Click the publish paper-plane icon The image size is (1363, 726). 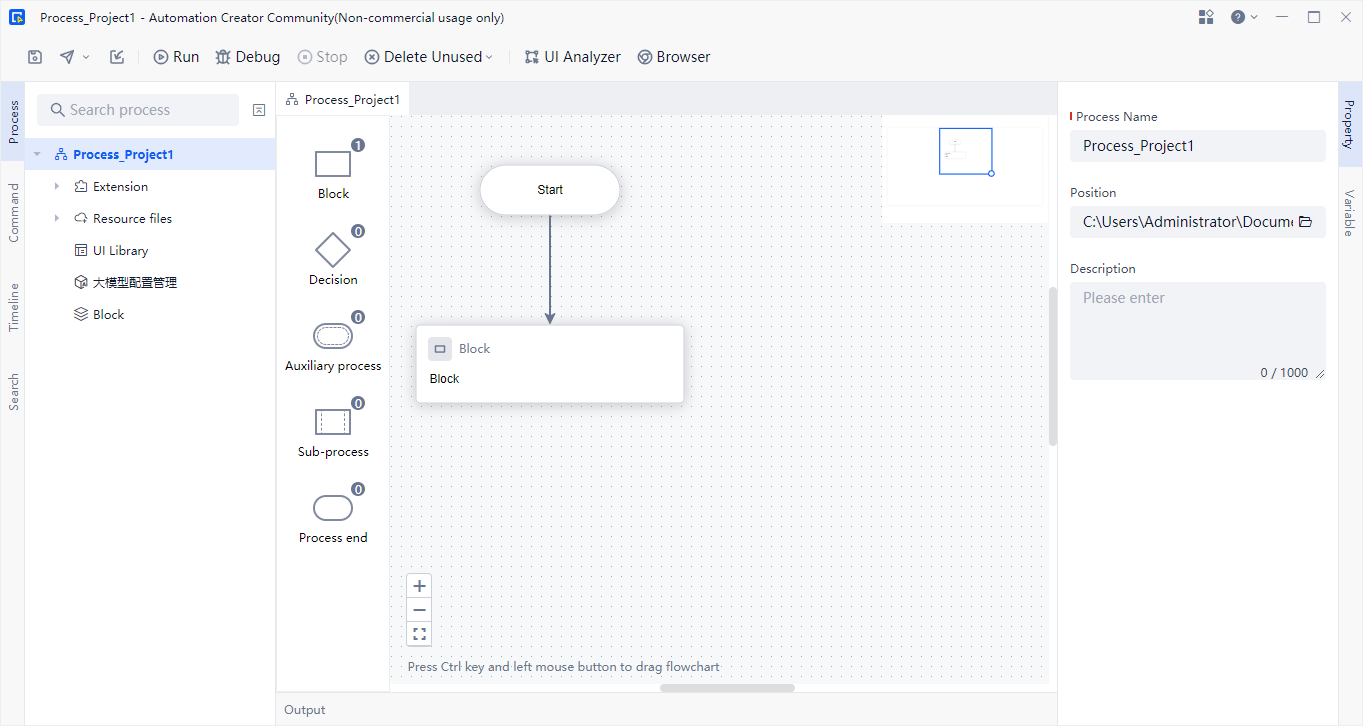pyautogui.click(x=64, y=56)
